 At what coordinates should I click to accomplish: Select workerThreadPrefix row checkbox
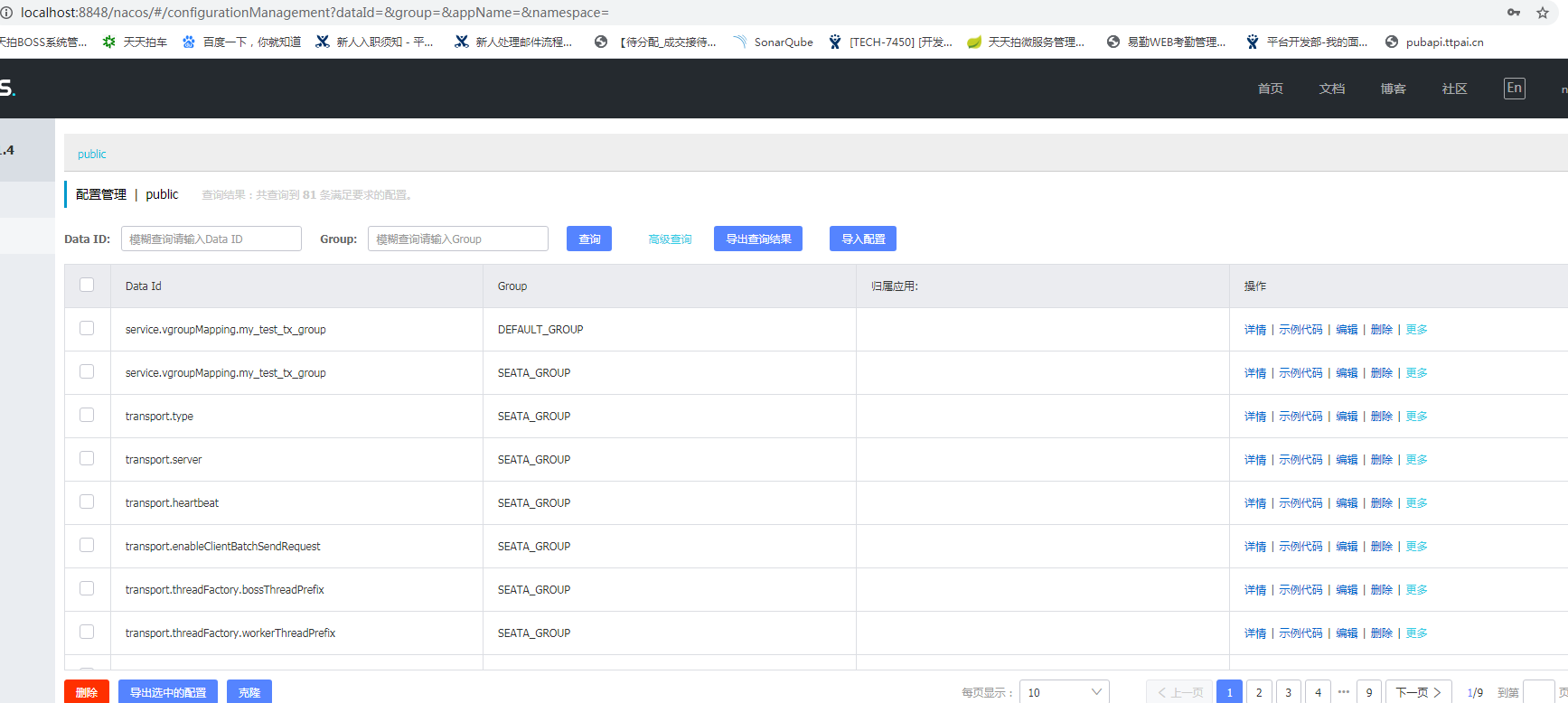[x=87, y=632]
